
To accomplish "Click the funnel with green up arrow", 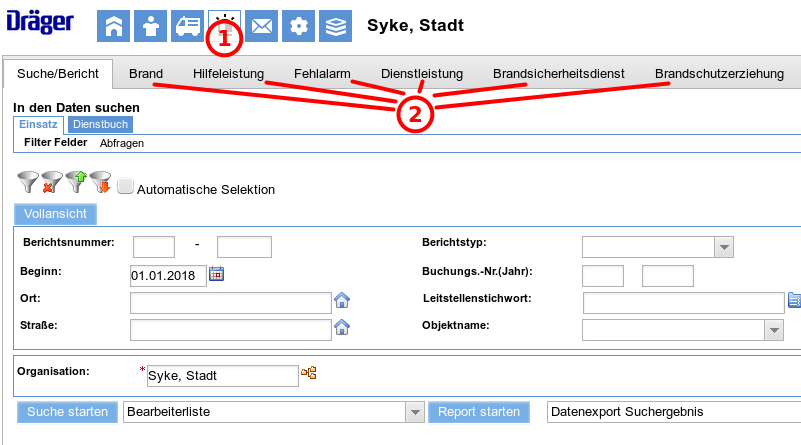I will [77, 182].
